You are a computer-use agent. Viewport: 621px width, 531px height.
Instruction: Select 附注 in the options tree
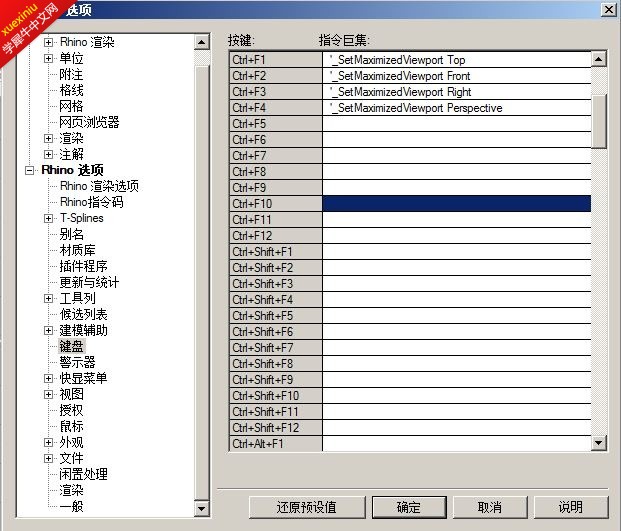(71, 74)
